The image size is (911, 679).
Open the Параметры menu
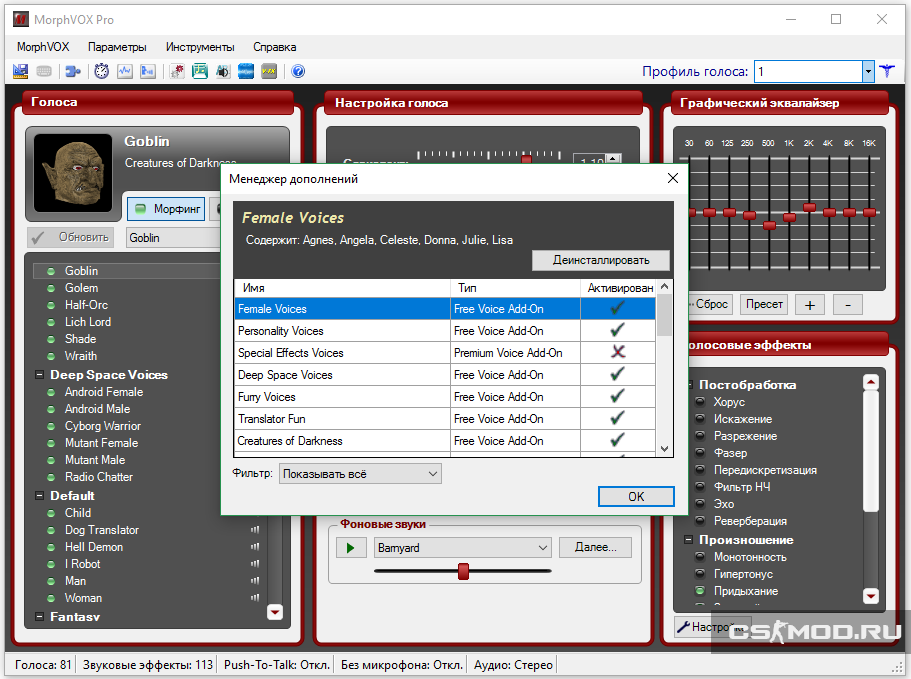tap(117, 47)
